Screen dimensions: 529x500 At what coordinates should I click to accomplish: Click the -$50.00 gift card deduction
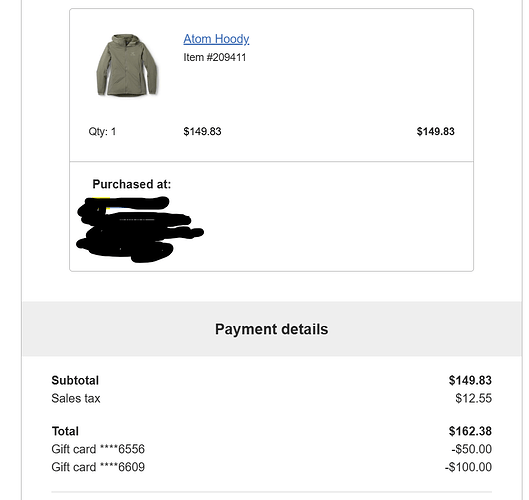pyautogui.click(x=472, y=449)
